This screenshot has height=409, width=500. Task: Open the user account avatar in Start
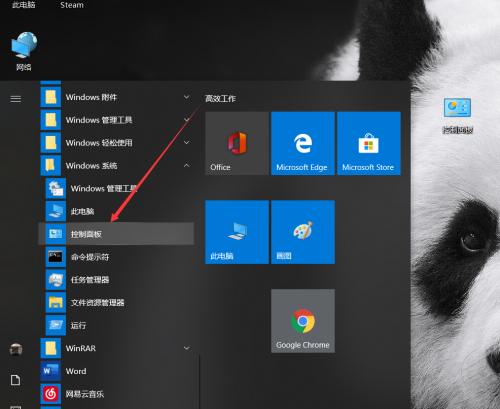click(16, 349)
